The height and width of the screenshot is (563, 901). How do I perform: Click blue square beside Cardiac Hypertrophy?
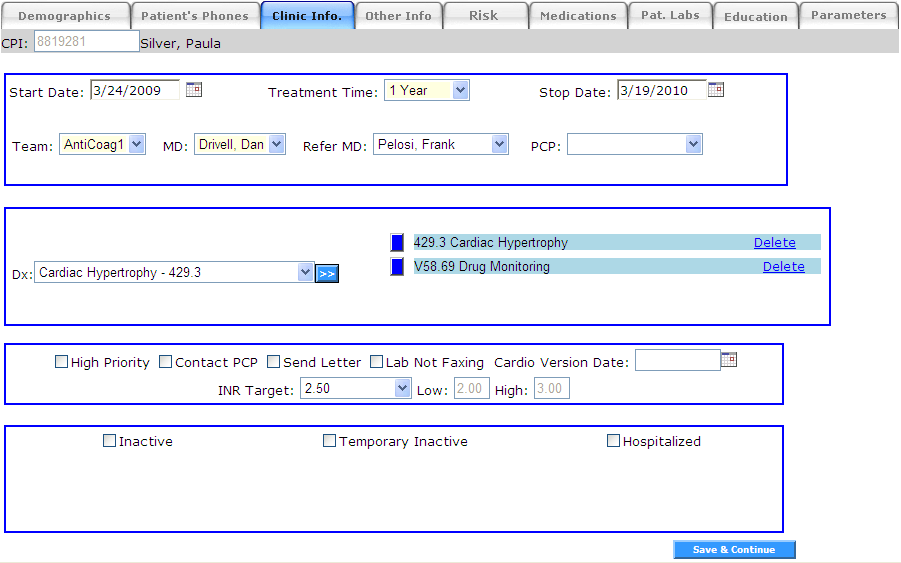click(397, 242)
